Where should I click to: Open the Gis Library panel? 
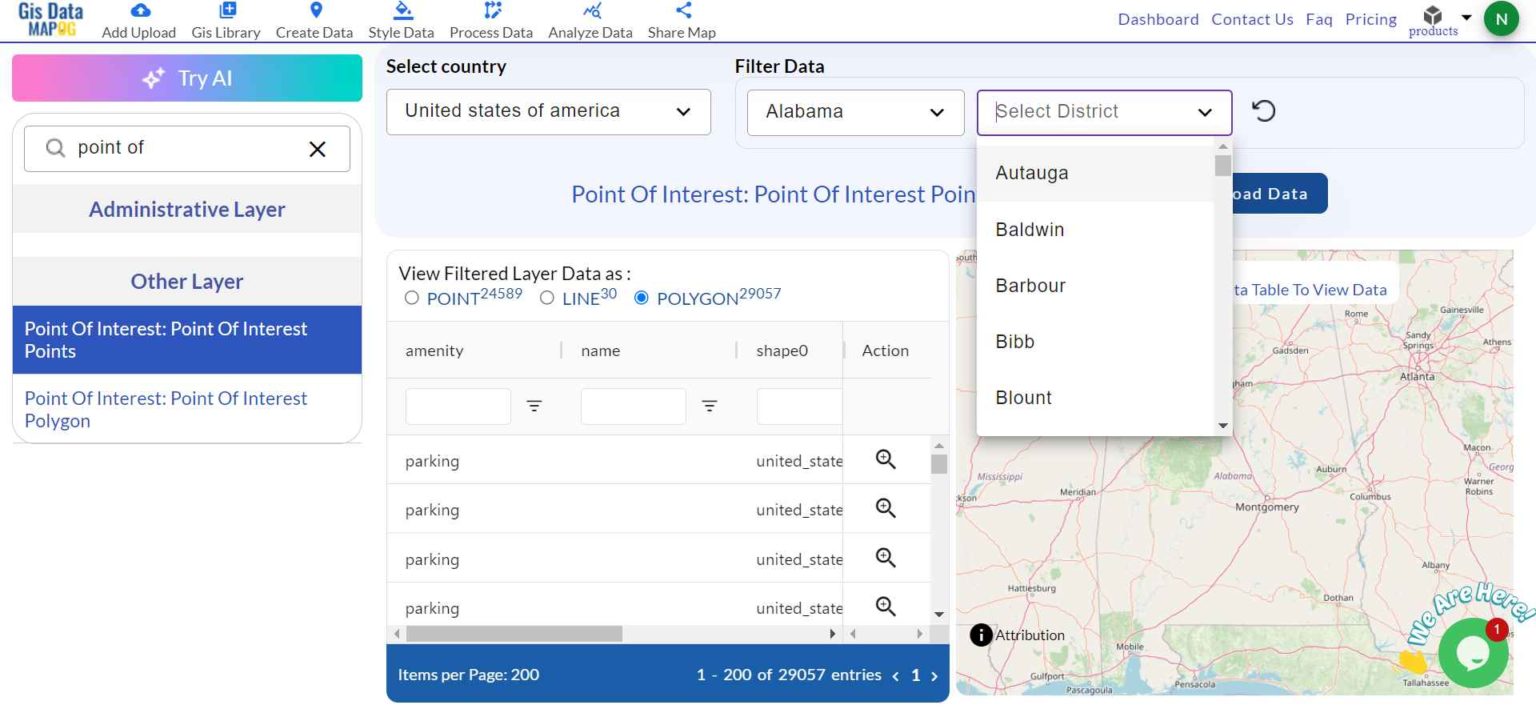click(x=226, y=20)
